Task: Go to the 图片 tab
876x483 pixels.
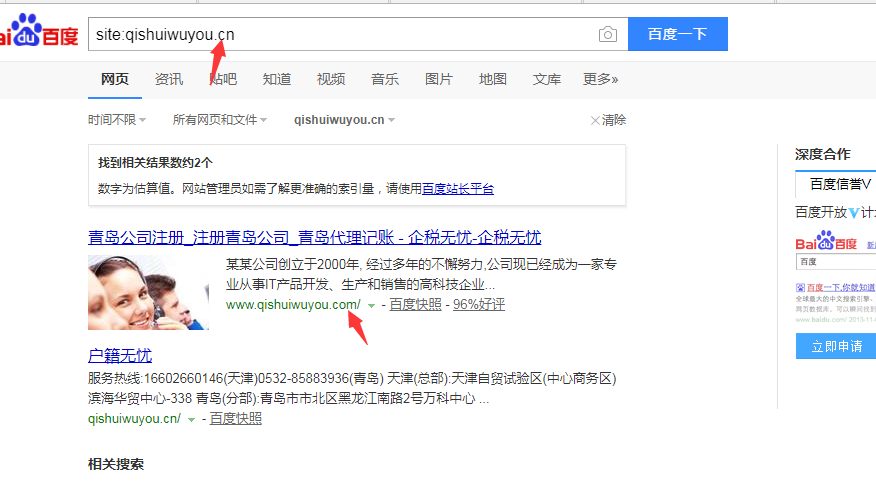Action: (439, 79)
